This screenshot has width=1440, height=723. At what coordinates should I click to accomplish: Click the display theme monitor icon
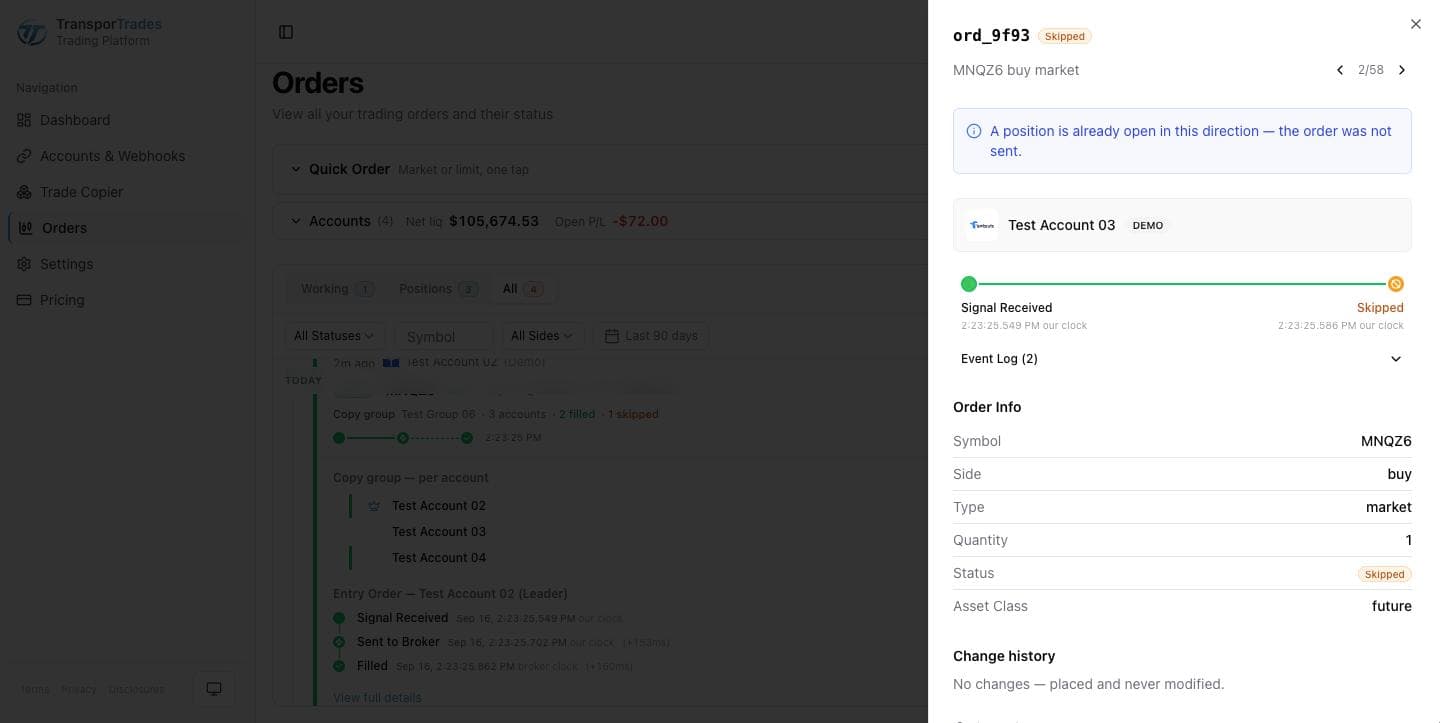[213, 689]
